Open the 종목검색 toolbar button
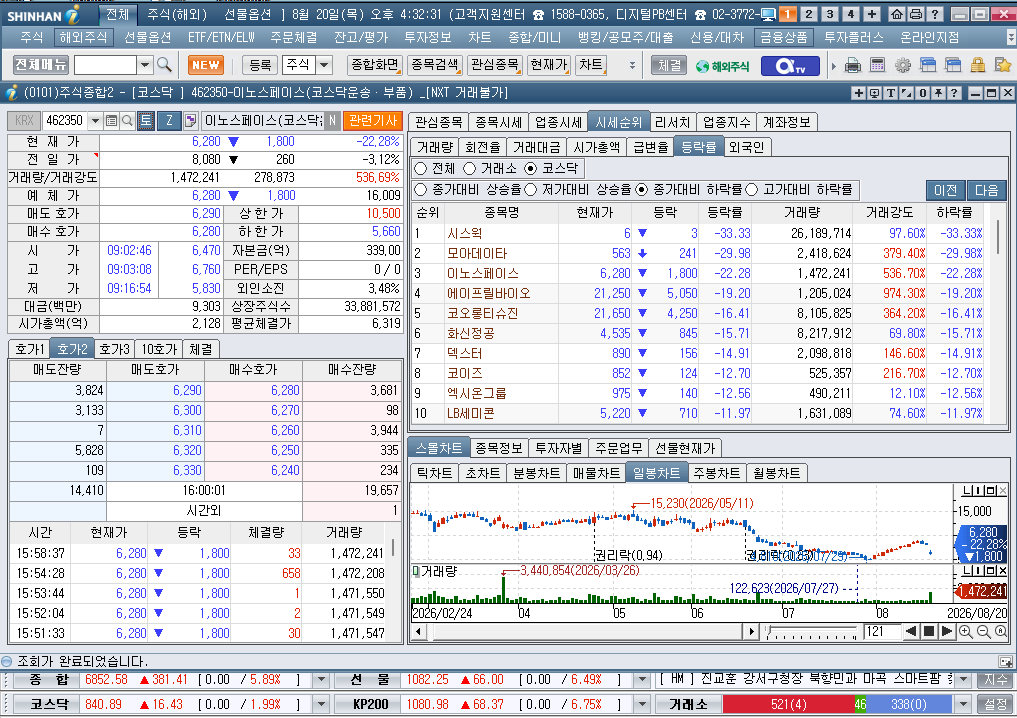This screenshot has width=1017, height=718. (x=435, y=65)
